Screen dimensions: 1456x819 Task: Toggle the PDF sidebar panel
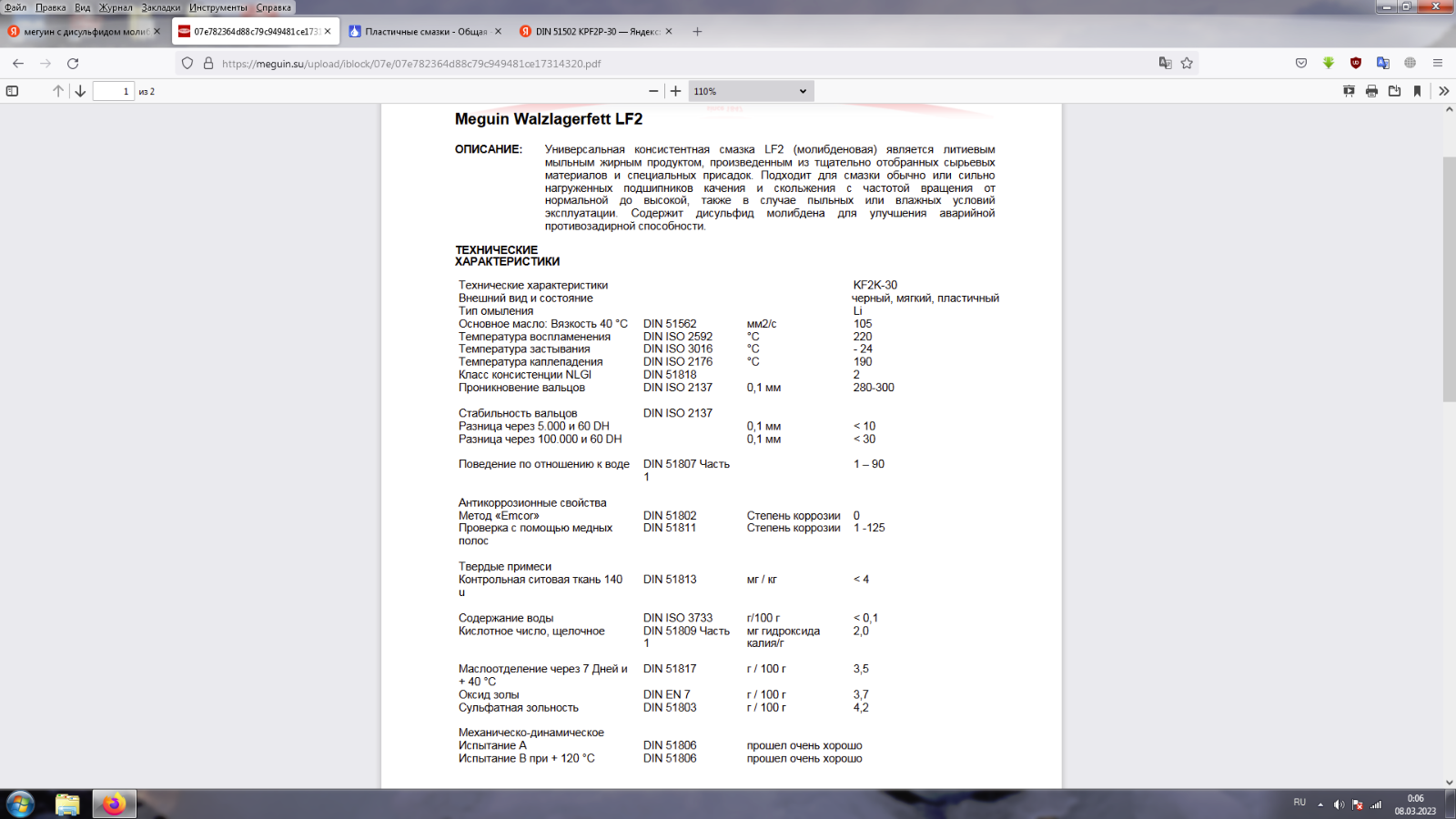(12, 91)
